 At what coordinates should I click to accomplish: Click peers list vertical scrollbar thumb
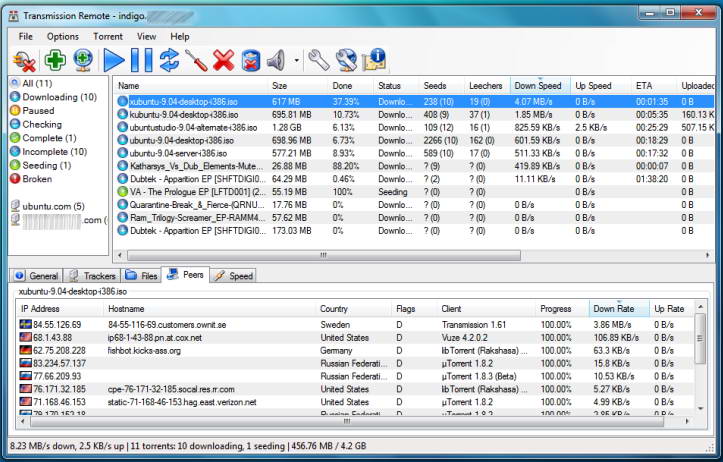(700, 338)
